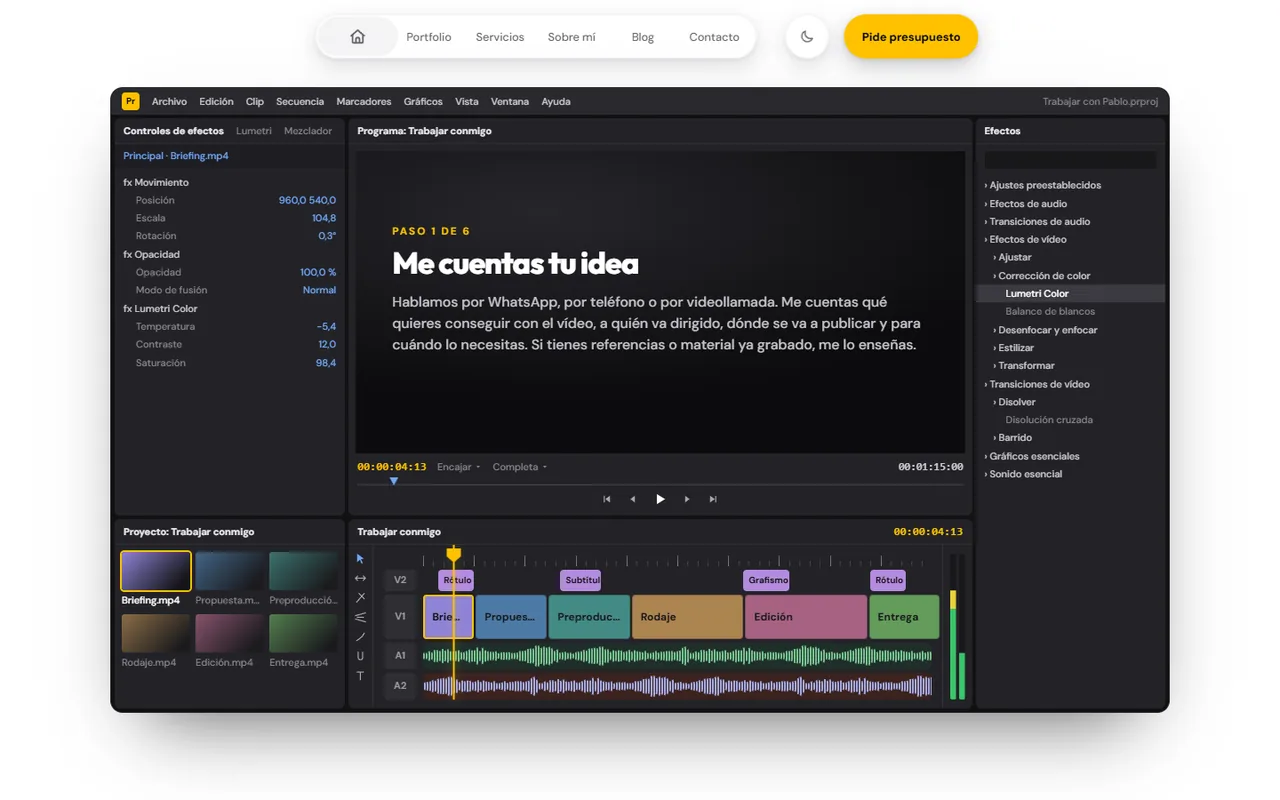Click the yellow timeline playhead handle
The height and width of the screenshot is (800, 1280).
454,554
